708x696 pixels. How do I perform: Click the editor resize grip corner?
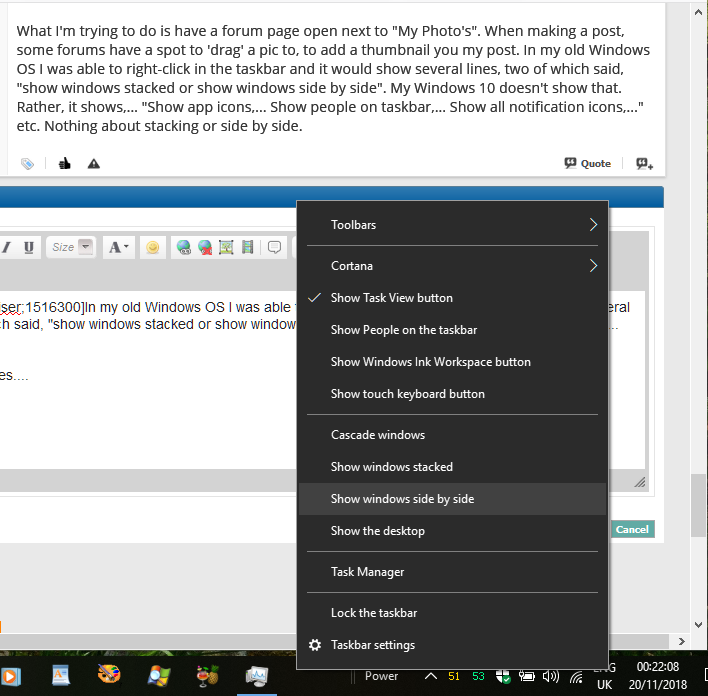[x=639, y=482]
